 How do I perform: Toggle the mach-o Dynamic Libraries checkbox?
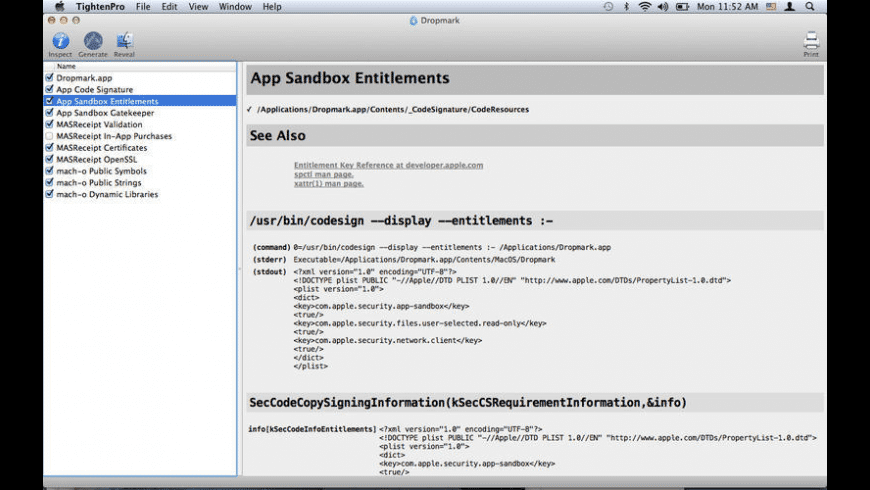click(49, 194)
